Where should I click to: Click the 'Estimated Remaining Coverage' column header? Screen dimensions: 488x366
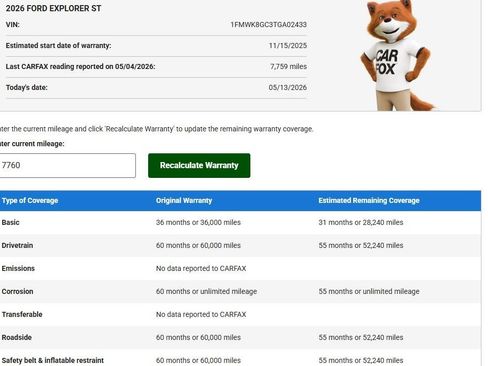click(369, 201)
